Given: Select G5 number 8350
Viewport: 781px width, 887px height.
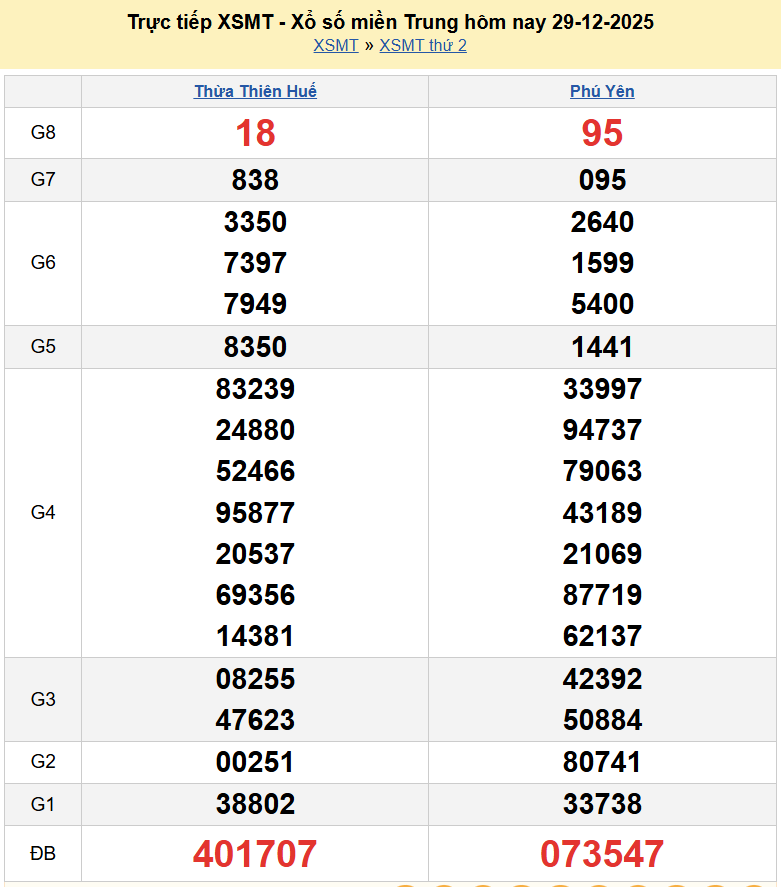Looking at the screenshot, I should [x=255, y=347].
